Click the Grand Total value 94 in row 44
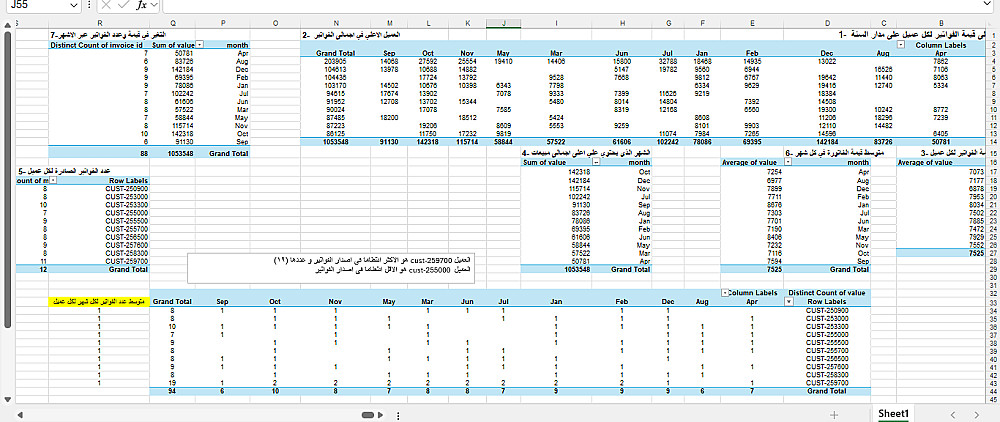The width and height of the screenshot is (1000, 422). coord(172,391)
